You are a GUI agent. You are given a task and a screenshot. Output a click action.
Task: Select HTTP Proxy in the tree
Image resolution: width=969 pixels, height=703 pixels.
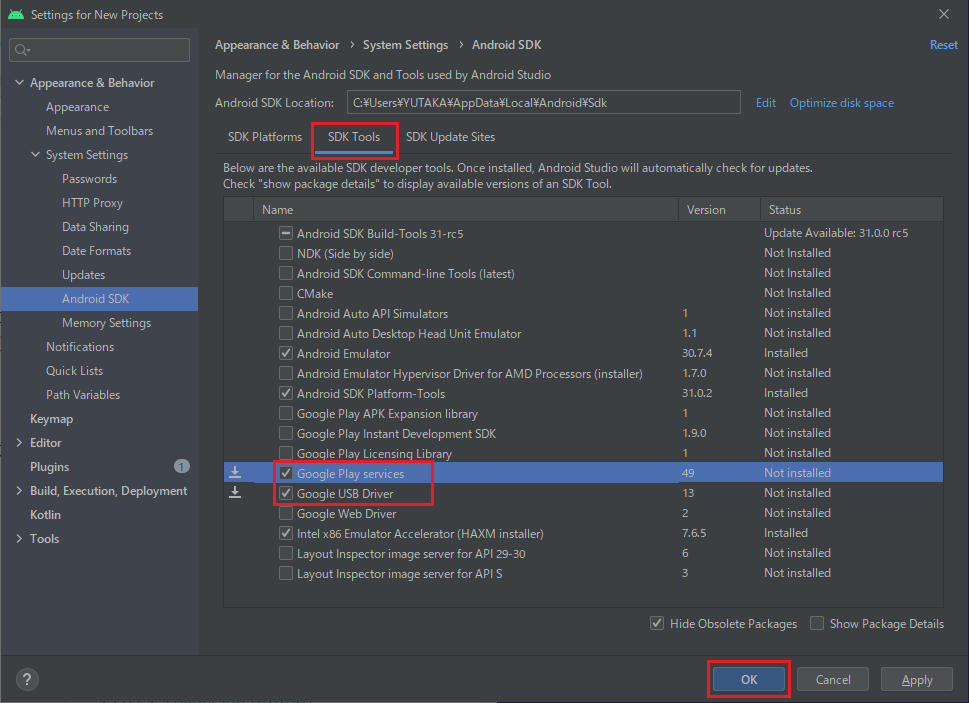pos(92,203)
